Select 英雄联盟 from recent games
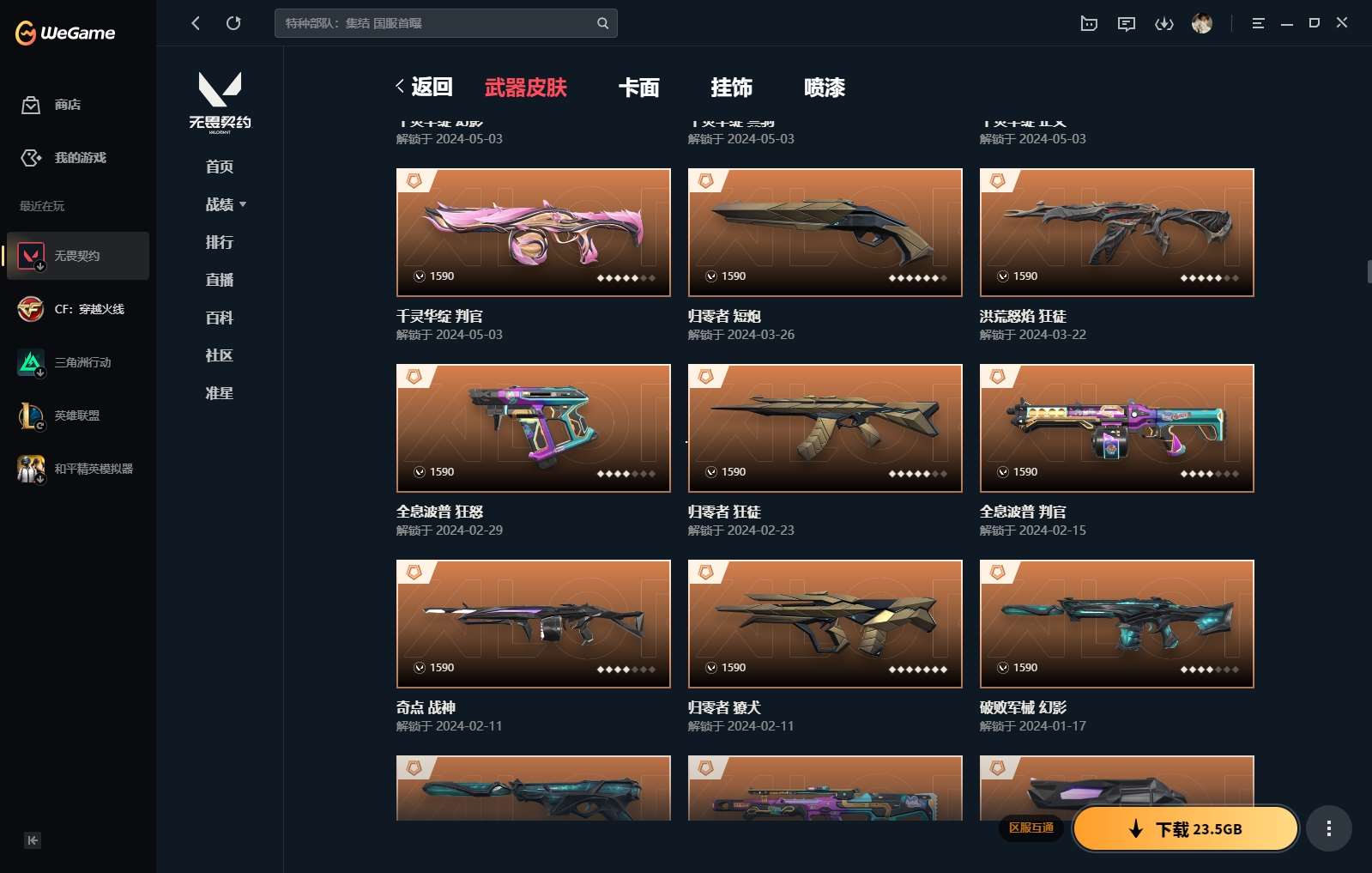 (x=77, y=415)
